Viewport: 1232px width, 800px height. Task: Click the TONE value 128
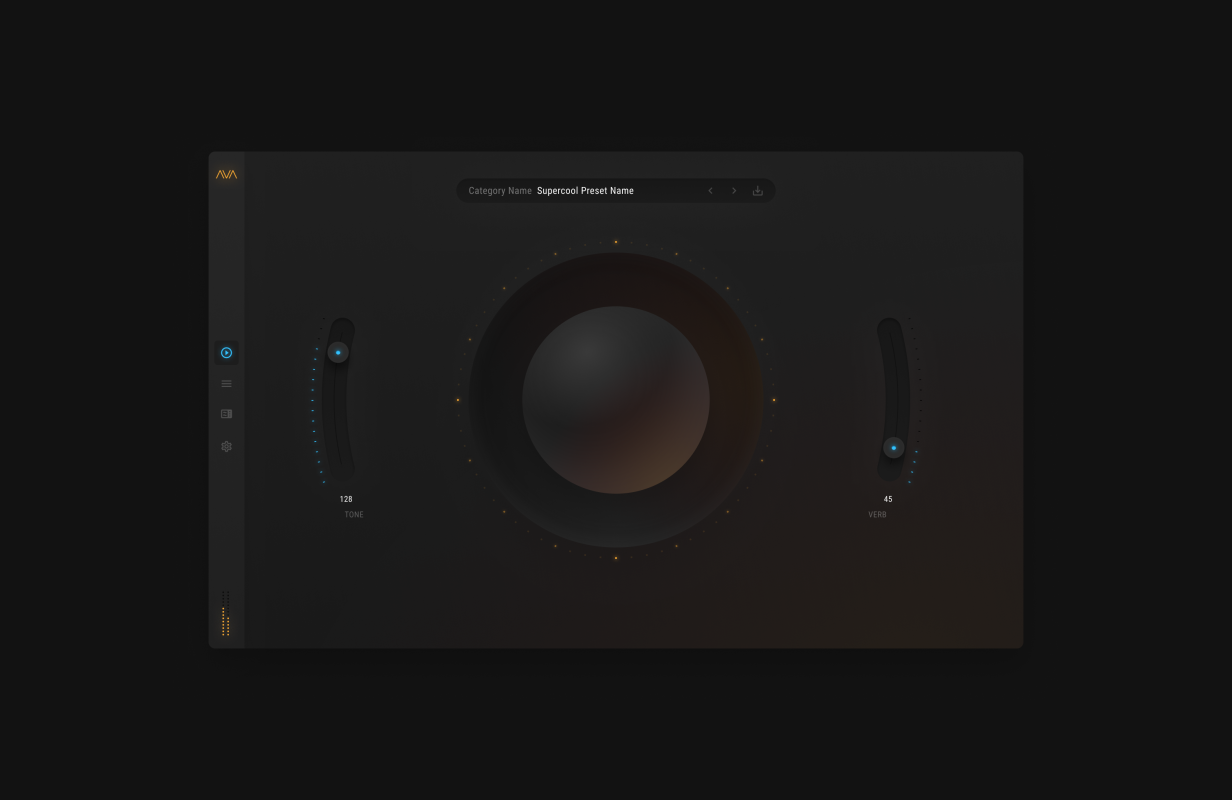346,499
